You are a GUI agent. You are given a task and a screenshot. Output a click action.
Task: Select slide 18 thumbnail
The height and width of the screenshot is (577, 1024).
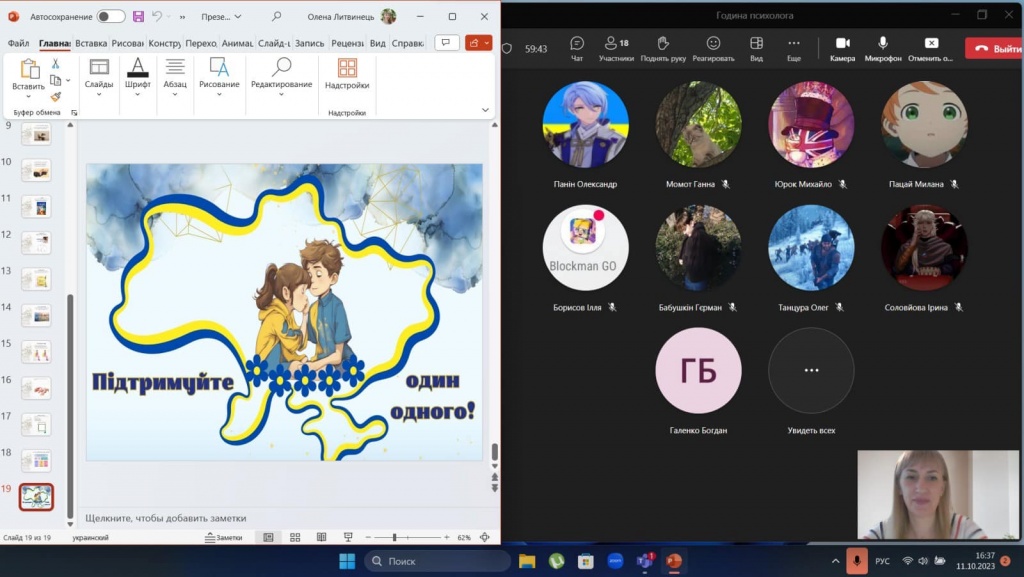pyautogui.click(x=36, y=461)
